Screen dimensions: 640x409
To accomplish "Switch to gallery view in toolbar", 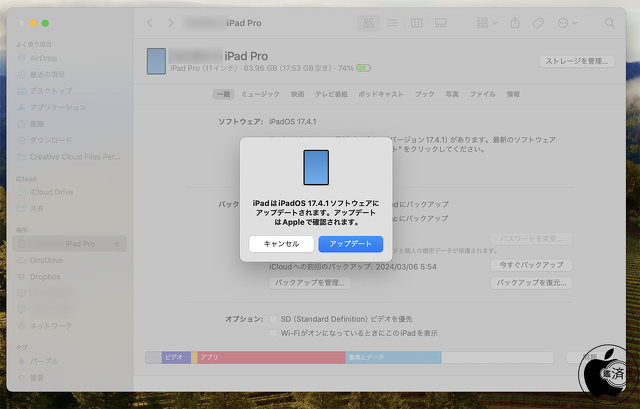I will pos(439,22).
